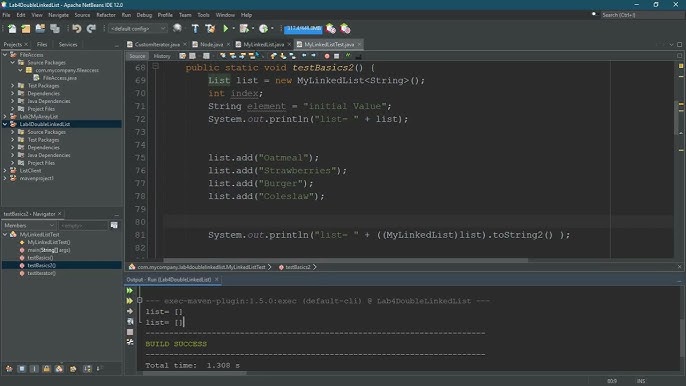Open the default config dropdown
Viewport: 686px width, 386px height.
tap(138, 28)
